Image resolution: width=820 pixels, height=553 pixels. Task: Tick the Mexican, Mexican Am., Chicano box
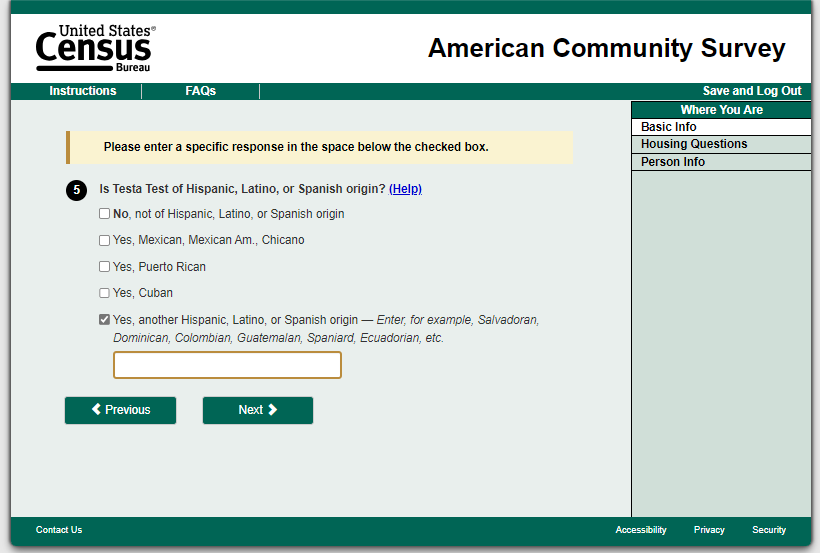coord(105,240)
